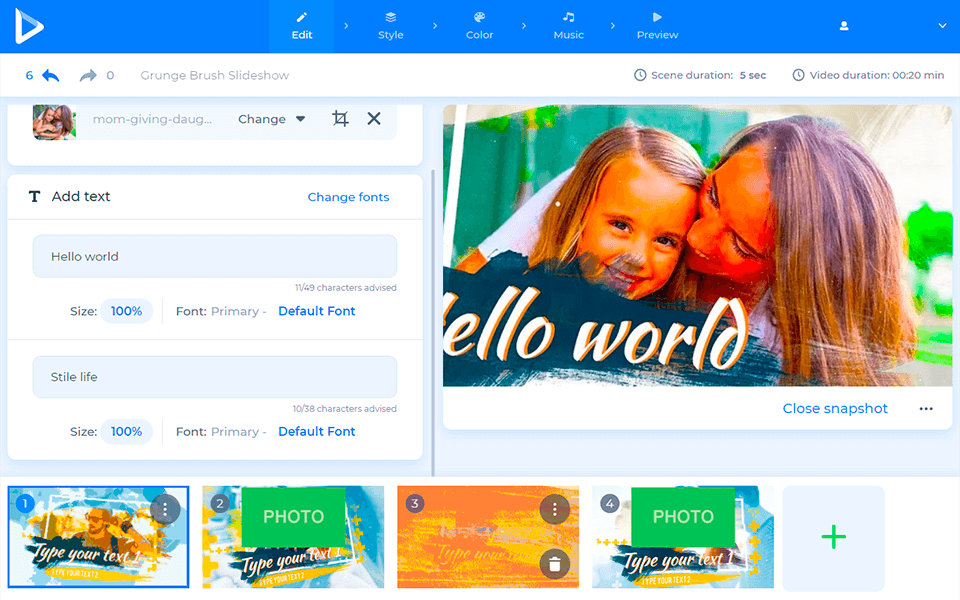Open Size 100% selector for Stile life
Screen dimensions: 960x600
pos(126,432)
